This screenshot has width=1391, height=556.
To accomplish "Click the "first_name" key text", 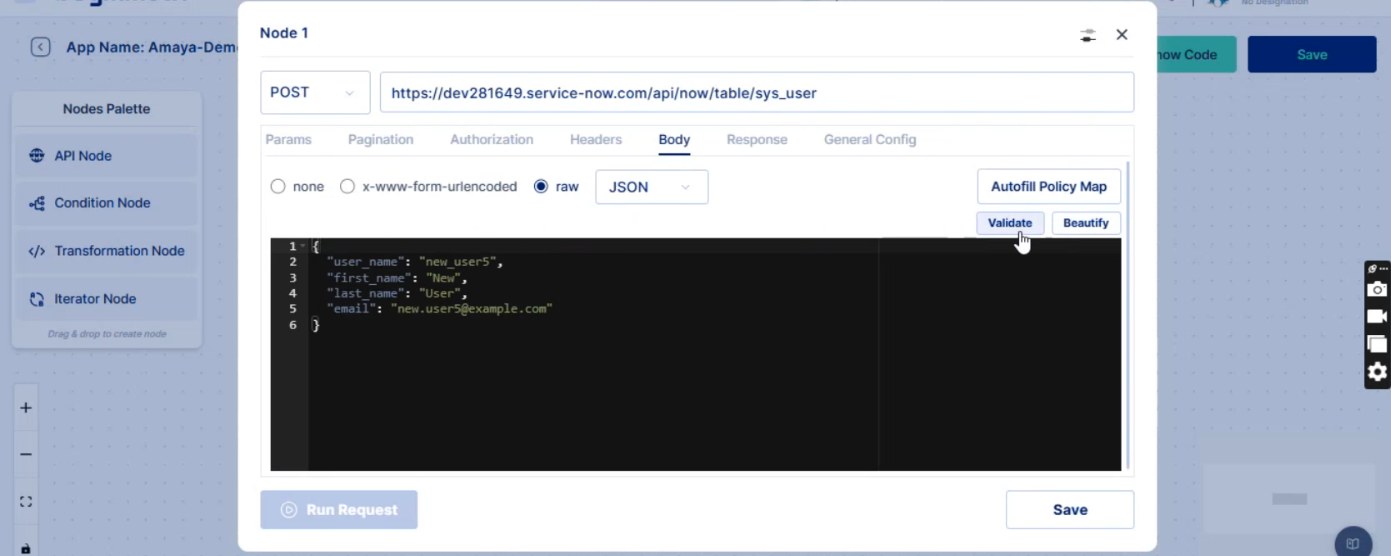I will pyautogui.click(x=369, y=278).
